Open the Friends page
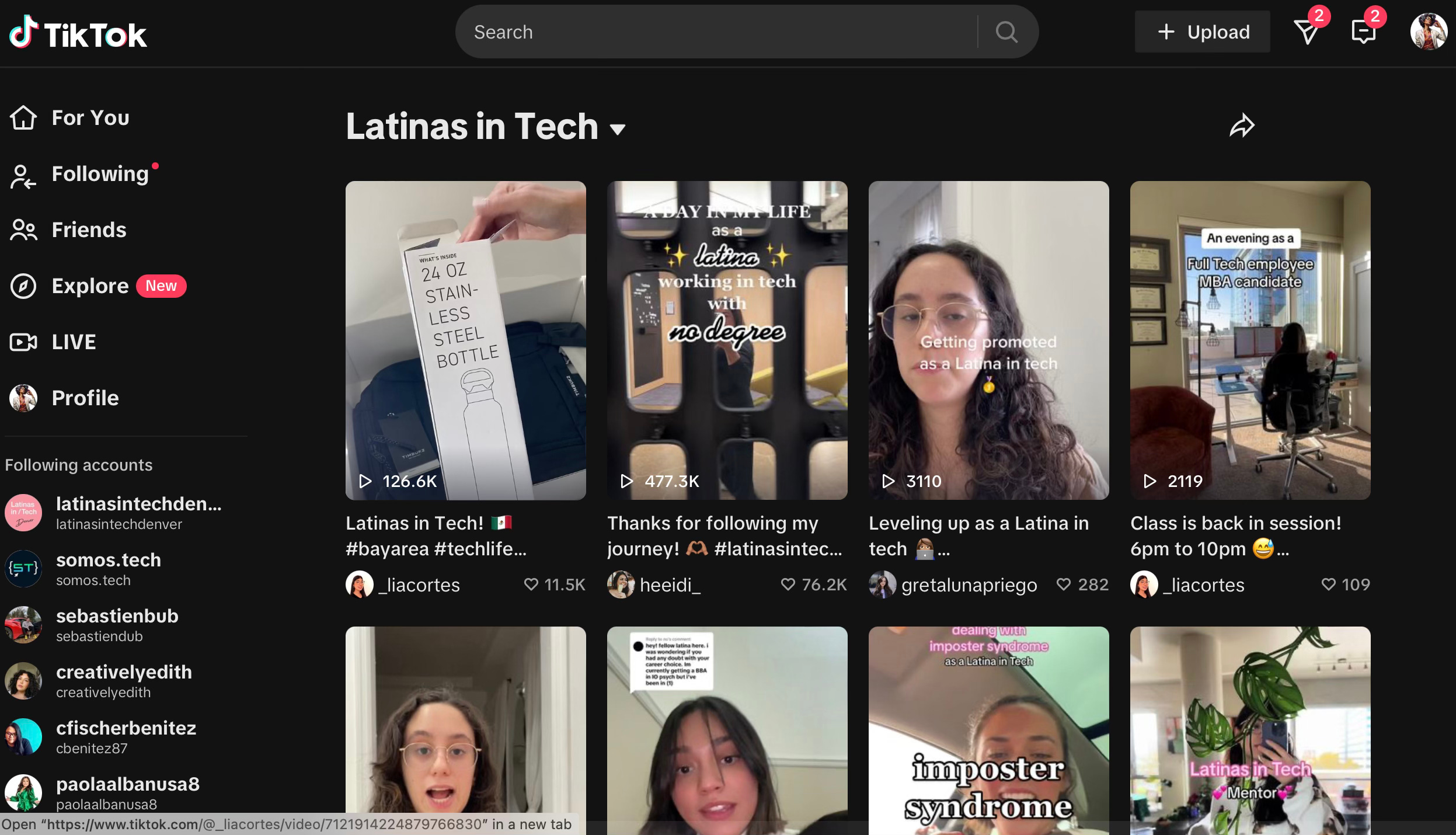 point(89,230)
